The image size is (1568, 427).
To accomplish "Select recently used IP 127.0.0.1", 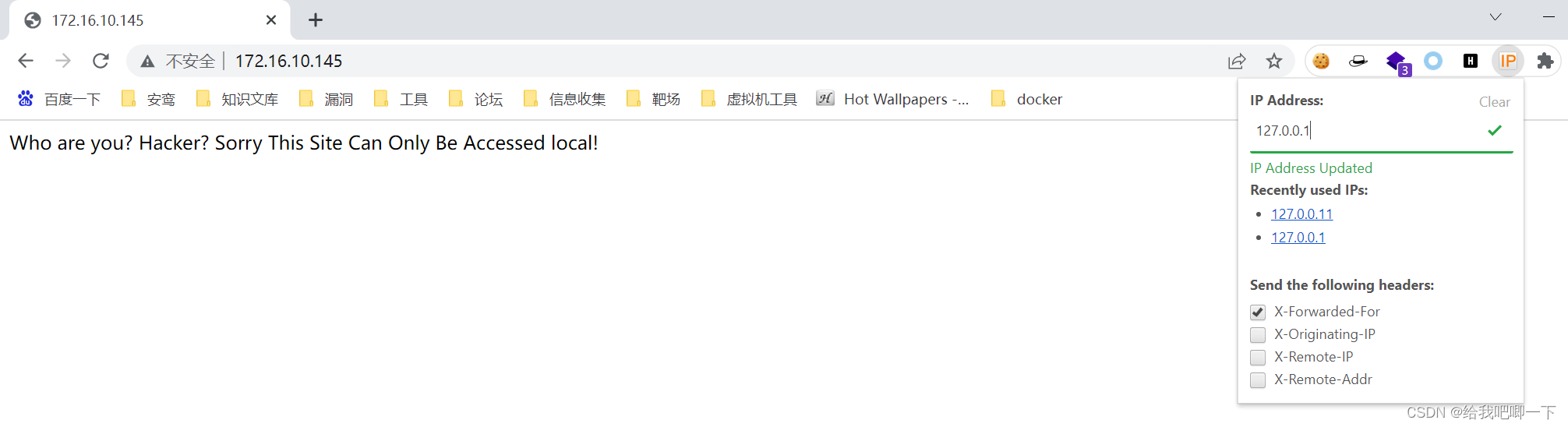I will pos(1298,238).
